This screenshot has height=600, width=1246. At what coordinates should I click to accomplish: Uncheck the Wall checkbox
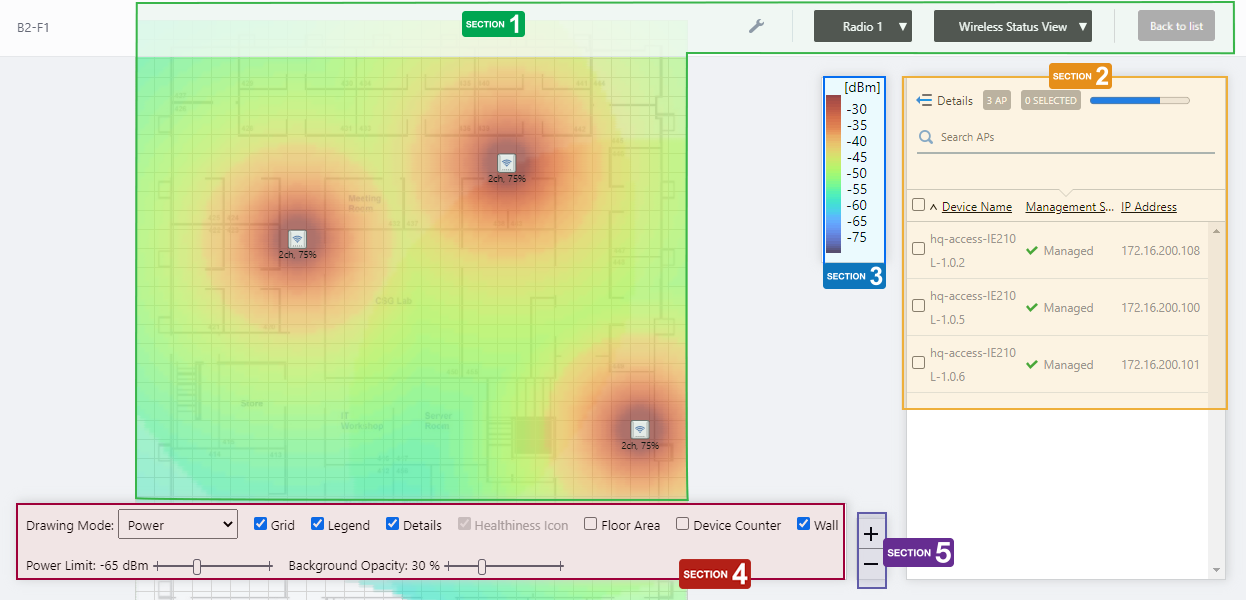click(804, 524)
